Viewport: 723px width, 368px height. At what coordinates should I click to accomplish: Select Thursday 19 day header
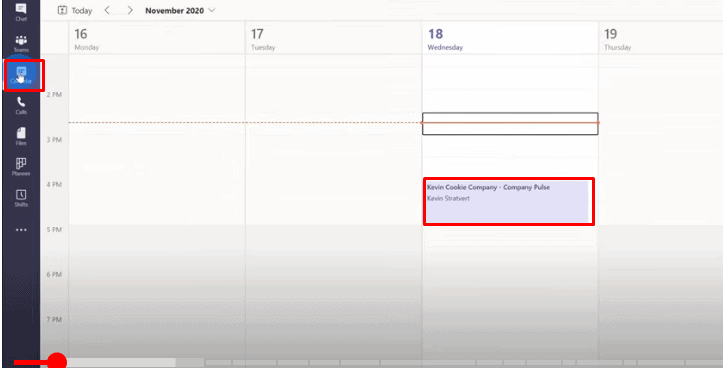click(x=661, y=39)
